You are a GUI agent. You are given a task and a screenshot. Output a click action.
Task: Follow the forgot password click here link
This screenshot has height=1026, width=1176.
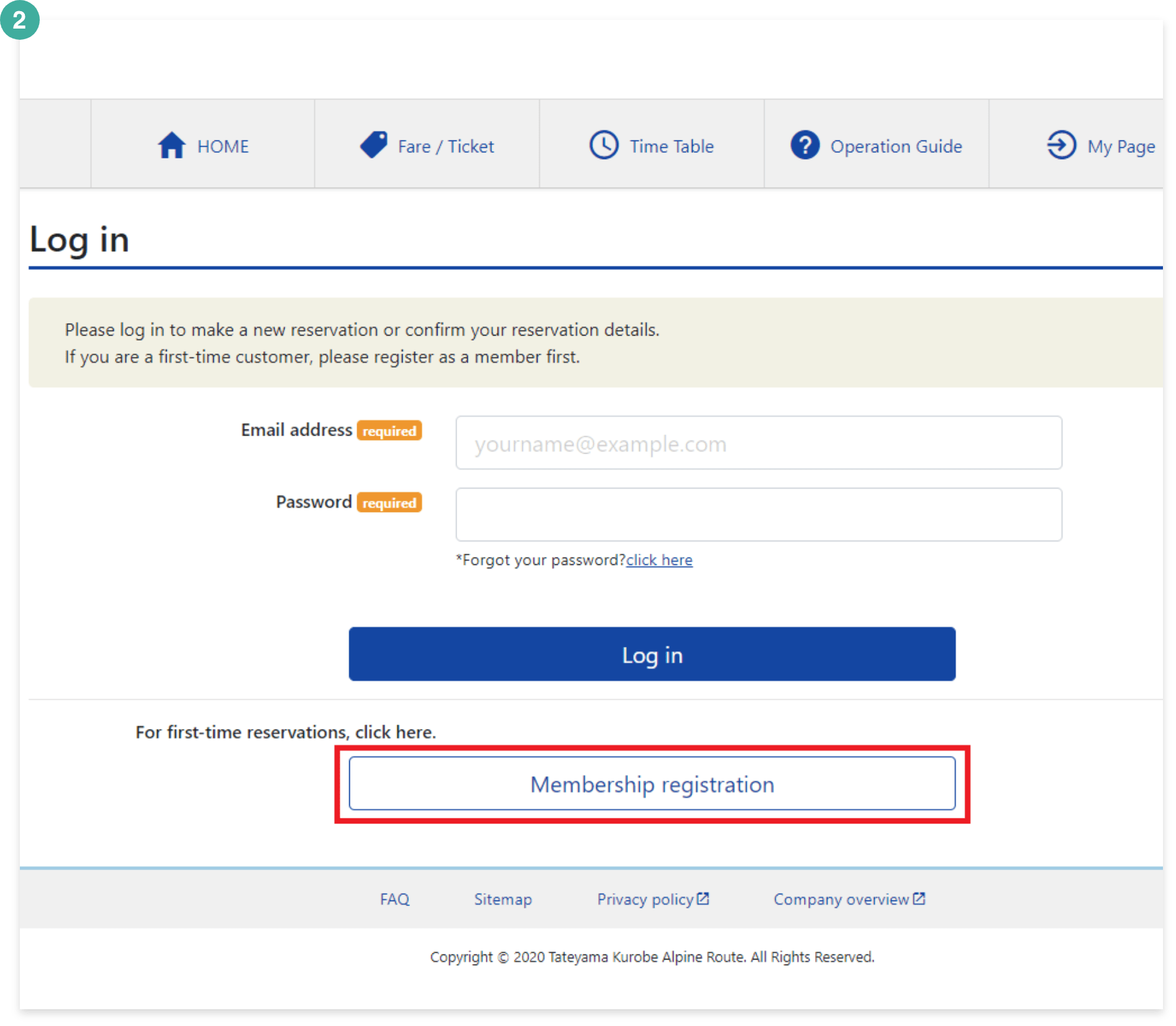pyautogui.click(x=659, y=560)
